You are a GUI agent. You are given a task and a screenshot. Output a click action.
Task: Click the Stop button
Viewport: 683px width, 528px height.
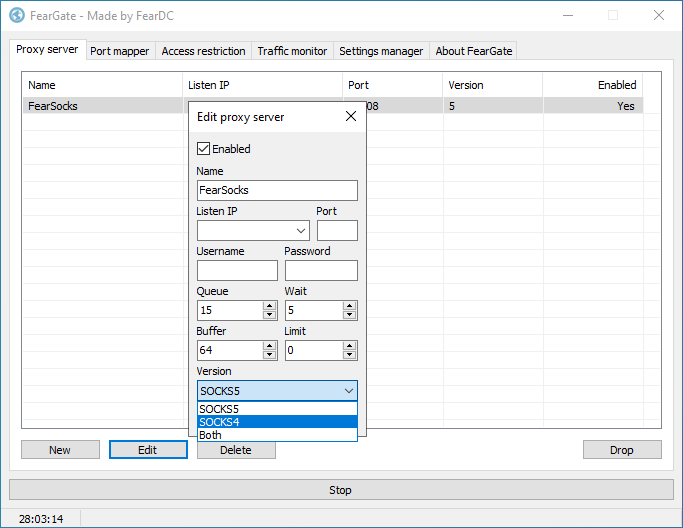(341, 490)
